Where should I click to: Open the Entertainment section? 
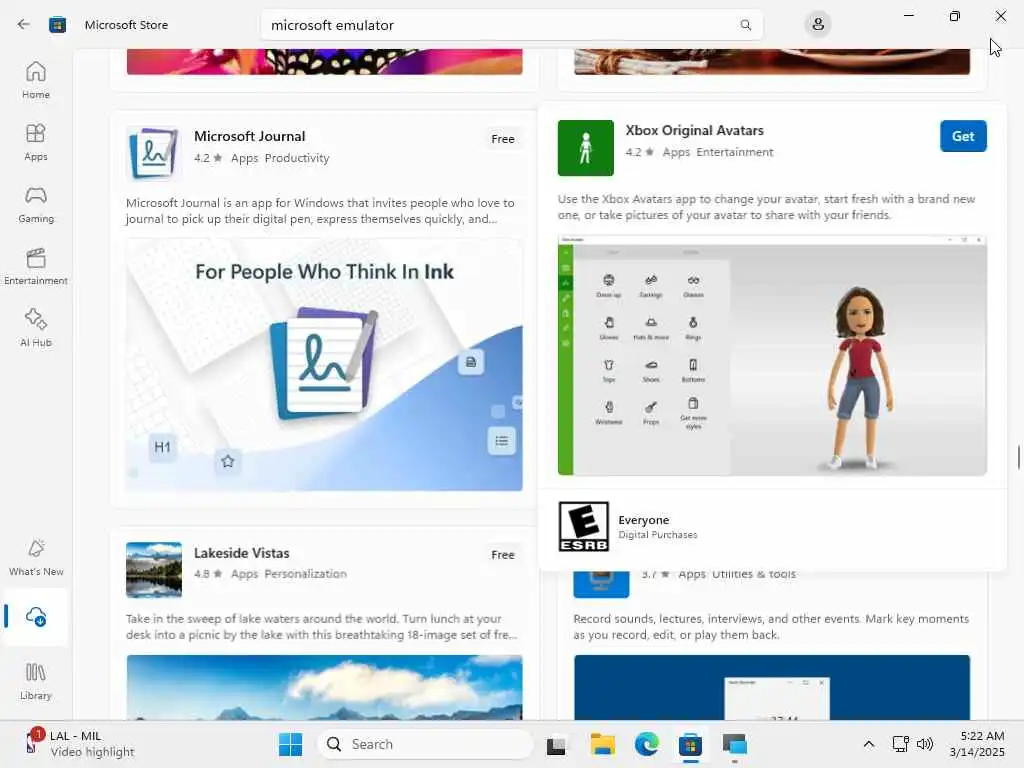36,266
